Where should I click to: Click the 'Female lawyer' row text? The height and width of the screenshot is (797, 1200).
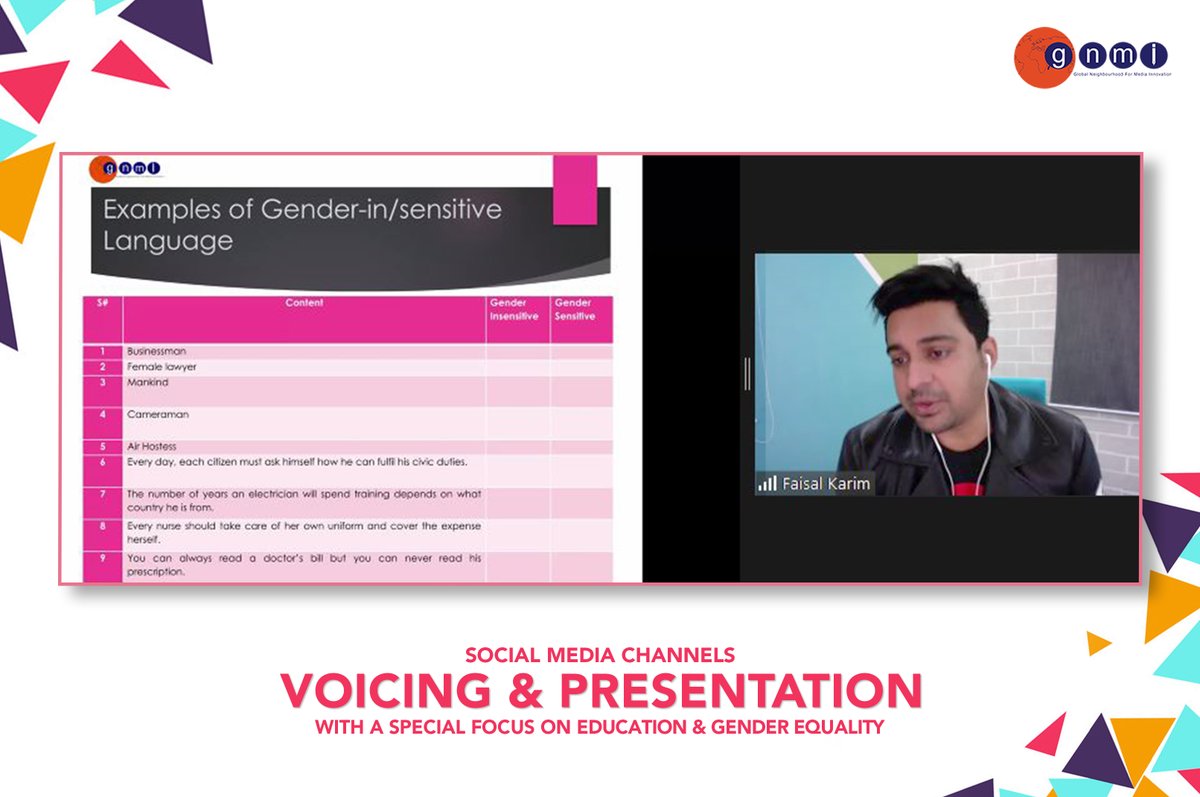click(x=161, y=367)
